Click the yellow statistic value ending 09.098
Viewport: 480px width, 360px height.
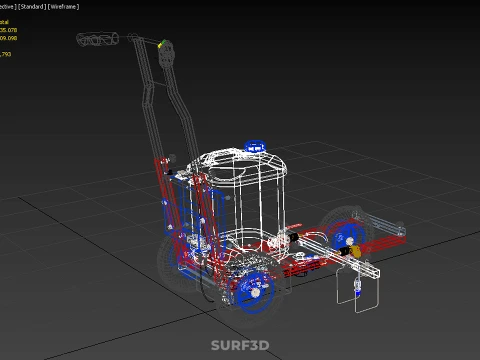point(8,38)
